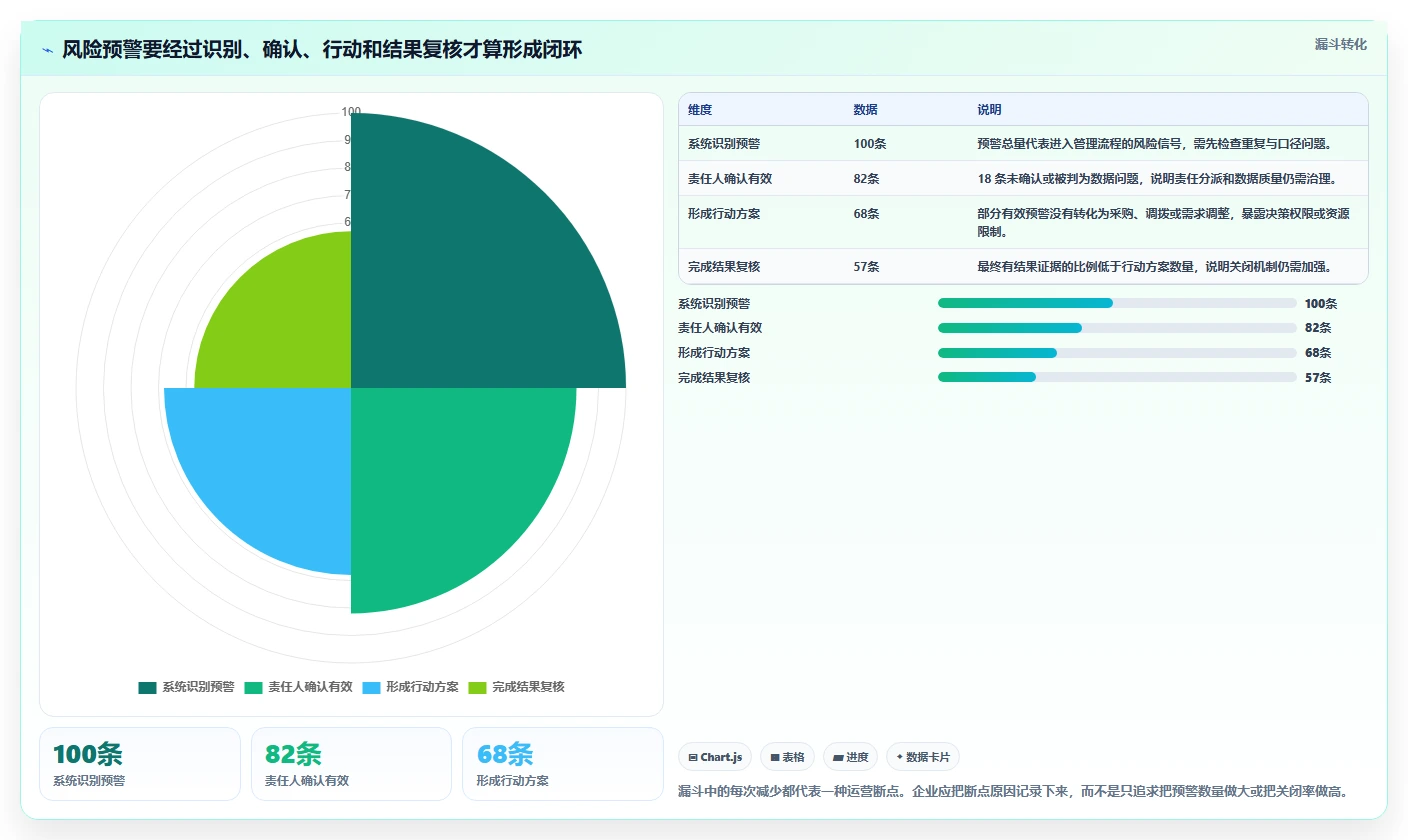Click the 说明 column header
1408x840 pixels.
point(989,110)
